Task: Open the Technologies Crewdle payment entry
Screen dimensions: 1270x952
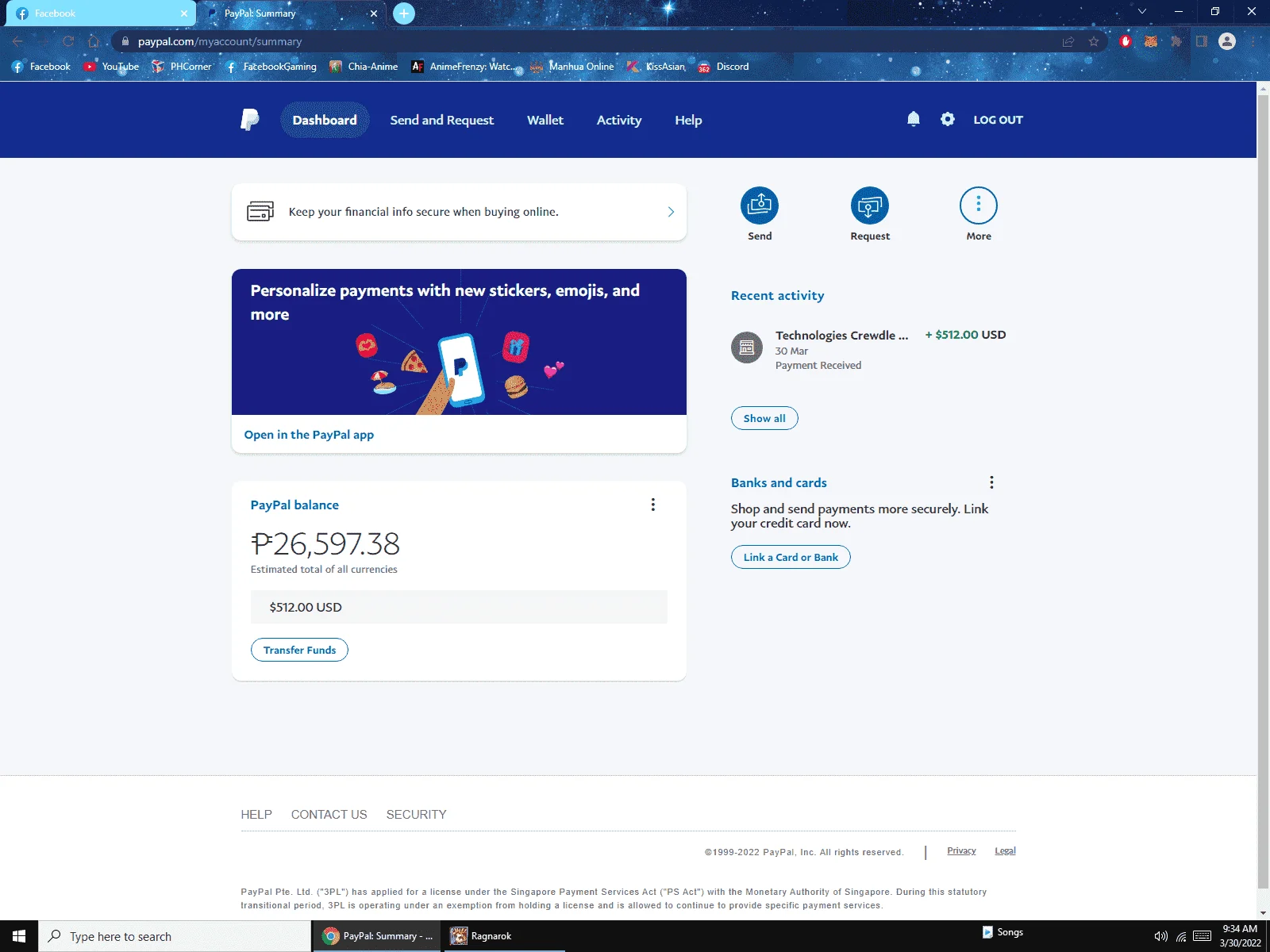Action: (x=868, y=349)
